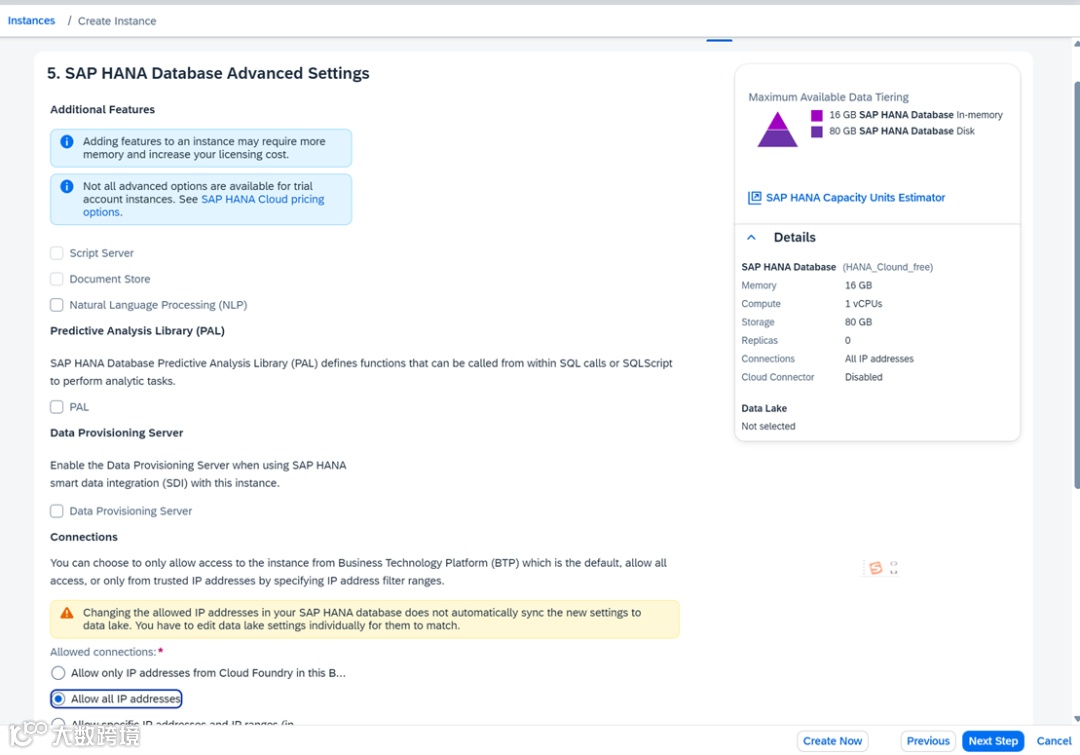Click the warning triangle icon in IP addresses notice
This screenshot has width=1080, height=755.
[x=67, y=612]
